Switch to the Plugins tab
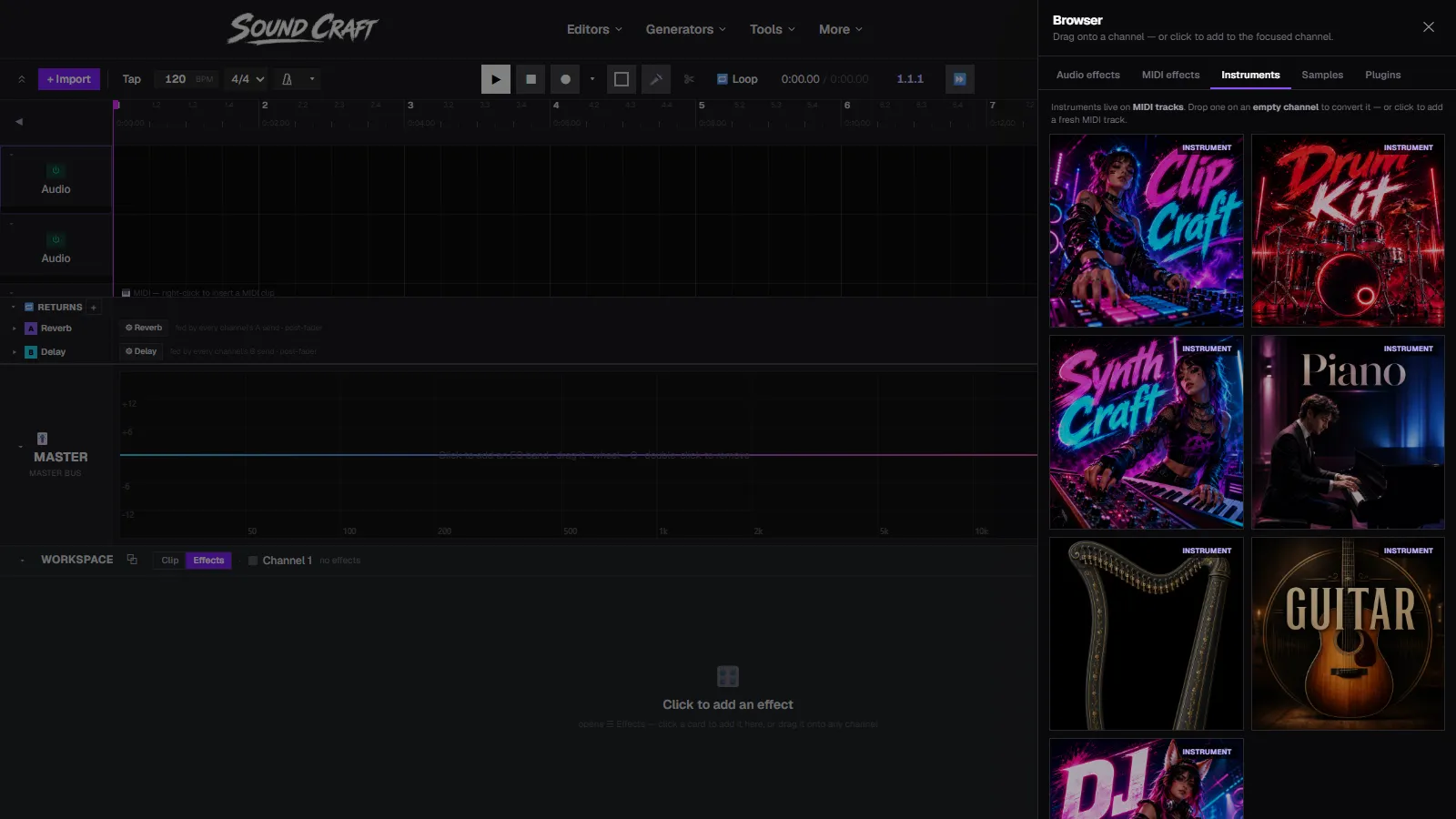This screenshot has height=819, width=1456. coord(1382,75)
